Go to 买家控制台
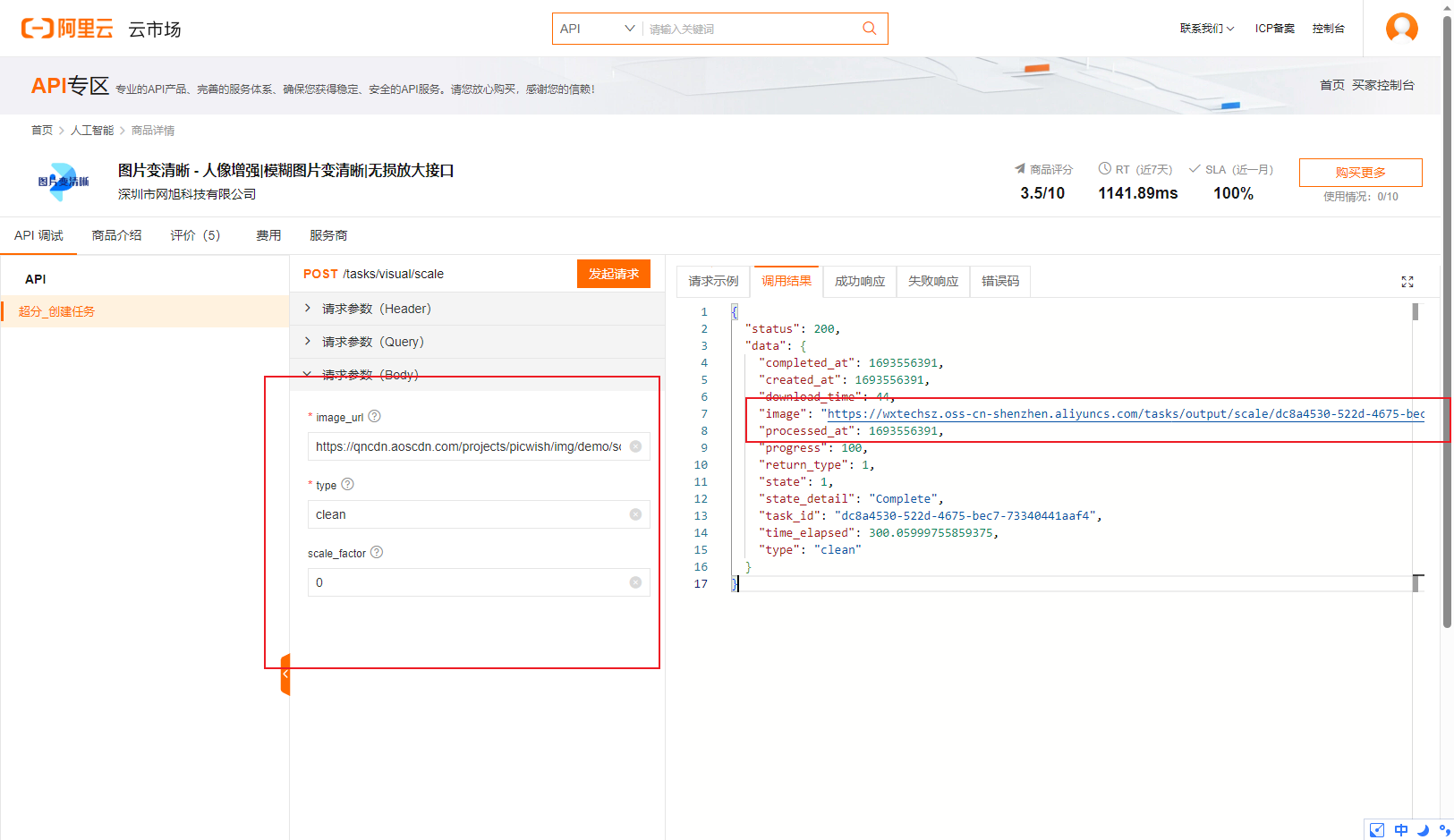This screenshot has width=1454, height=840. click(x=1383, y=85)
